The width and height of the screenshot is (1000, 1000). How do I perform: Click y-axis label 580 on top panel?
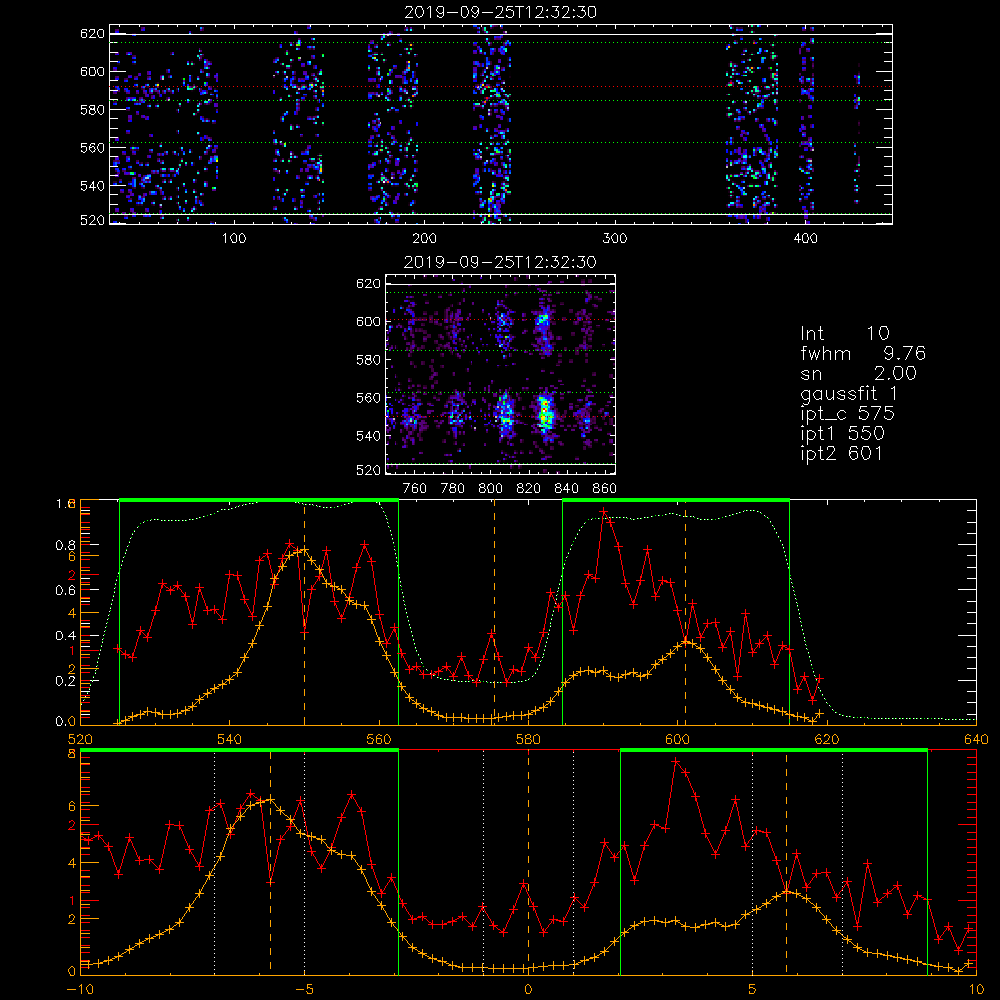point(92,110)
